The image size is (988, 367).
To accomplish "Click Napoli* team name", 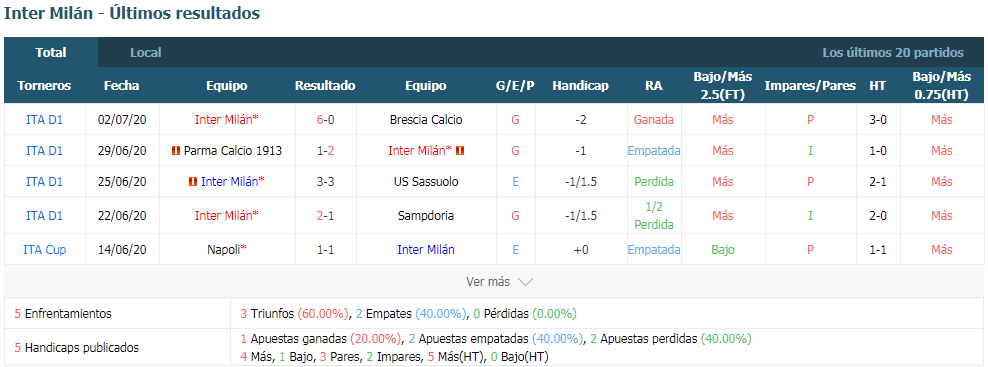I will coord(227,250).
